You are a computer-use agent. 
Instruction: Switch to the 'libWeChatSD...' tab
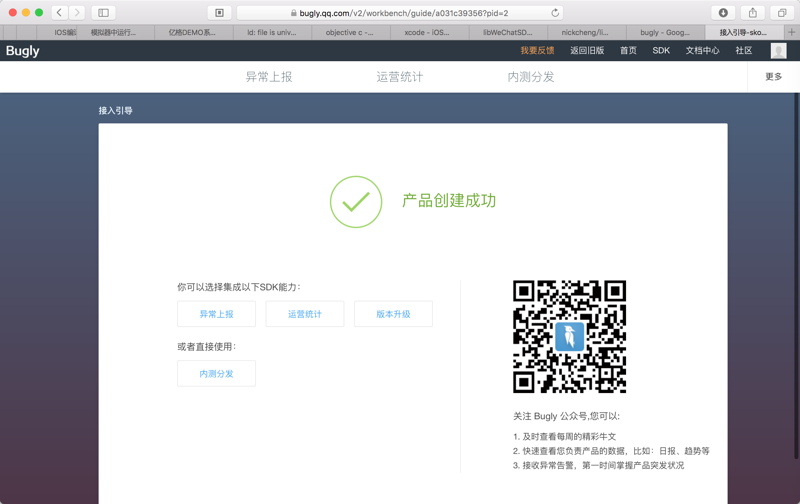(x=507, y=32)
